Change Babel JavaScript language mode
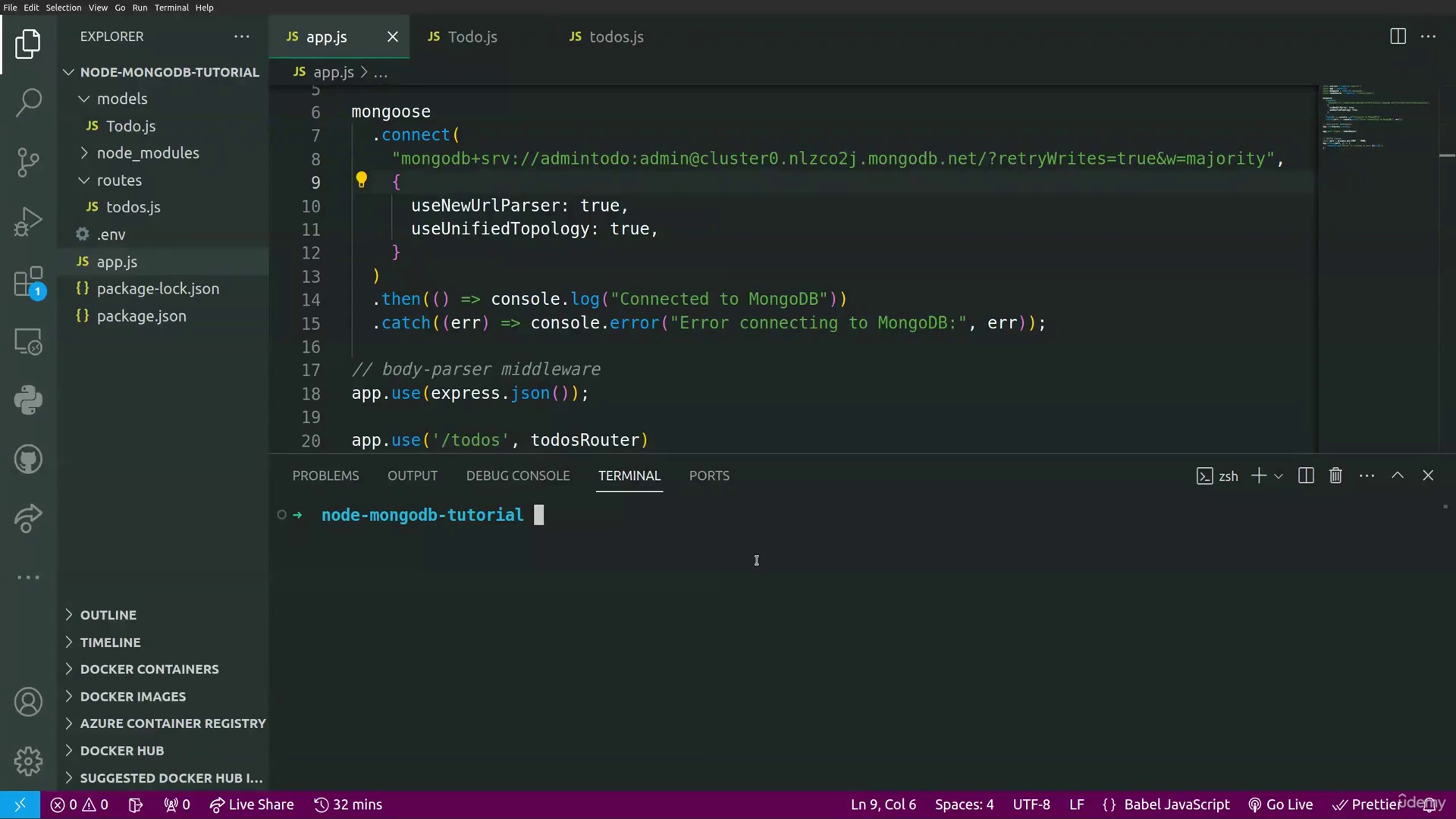Screen dimensions: 1456x819 click(x=1176, y=805)
